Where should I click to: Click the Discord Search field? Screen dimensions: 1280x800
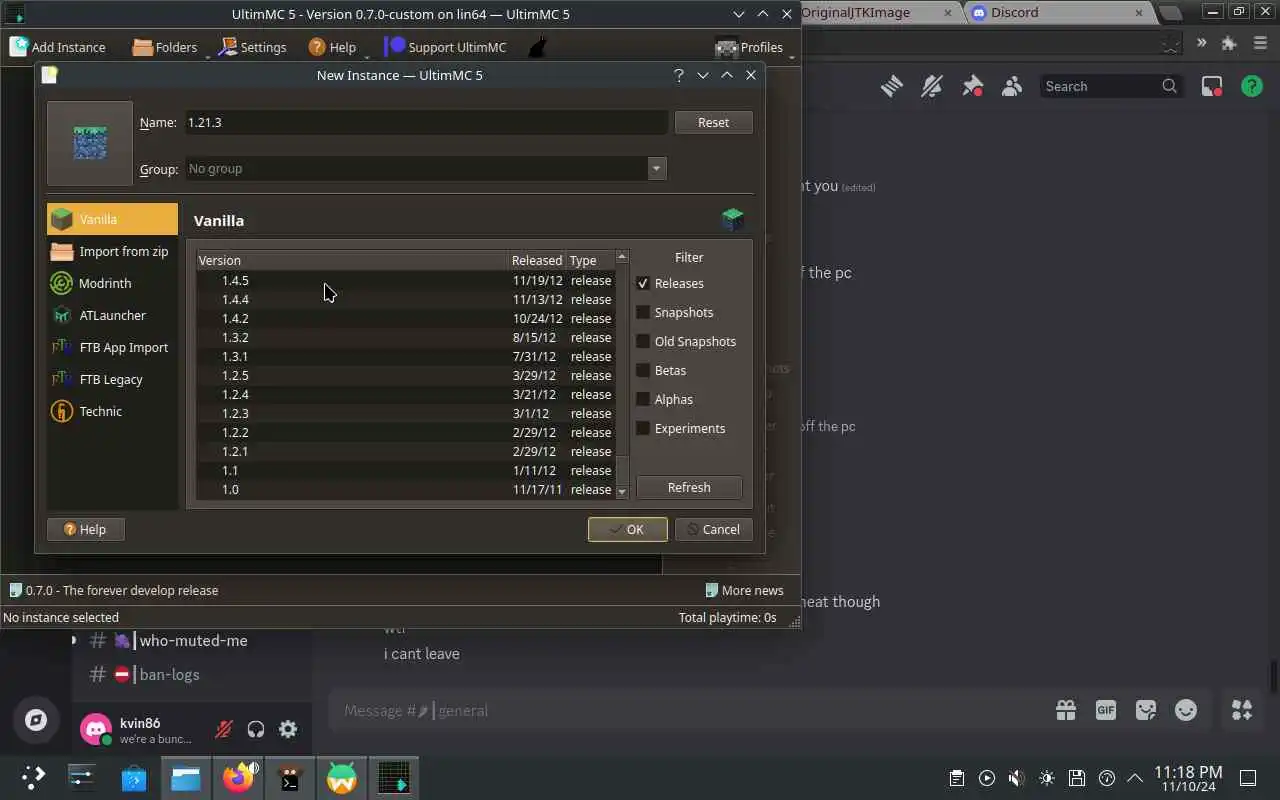(x=1111, y=87)
